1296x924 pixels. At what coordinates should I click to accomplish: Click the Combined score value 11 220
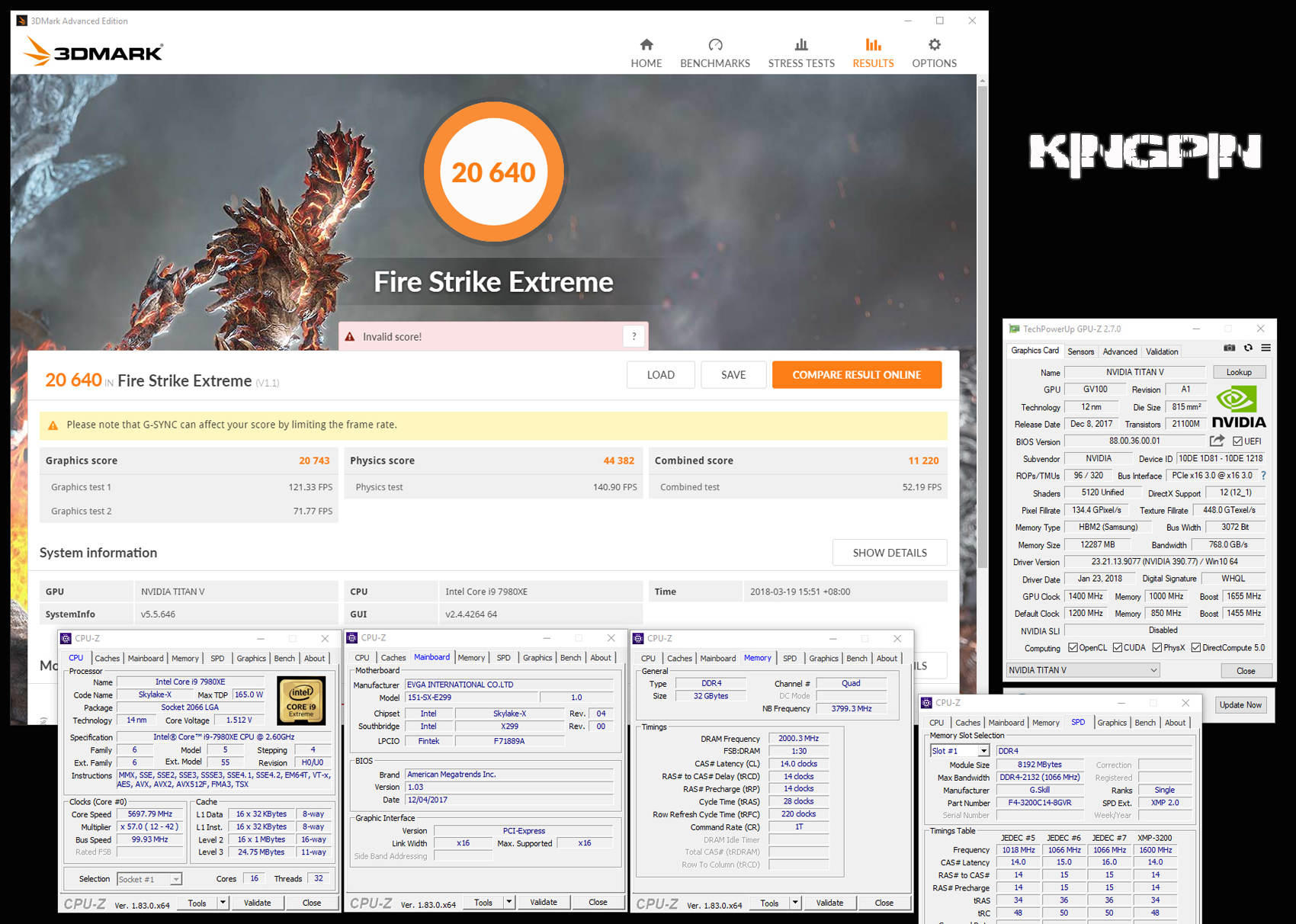coord(923,460)
